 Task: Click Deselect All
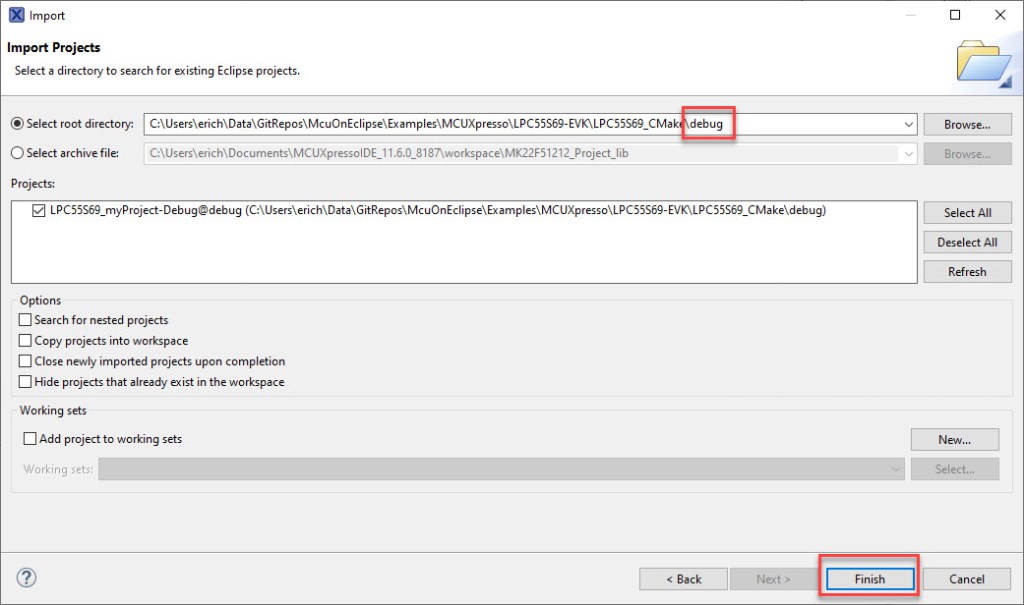coord(966,242)
